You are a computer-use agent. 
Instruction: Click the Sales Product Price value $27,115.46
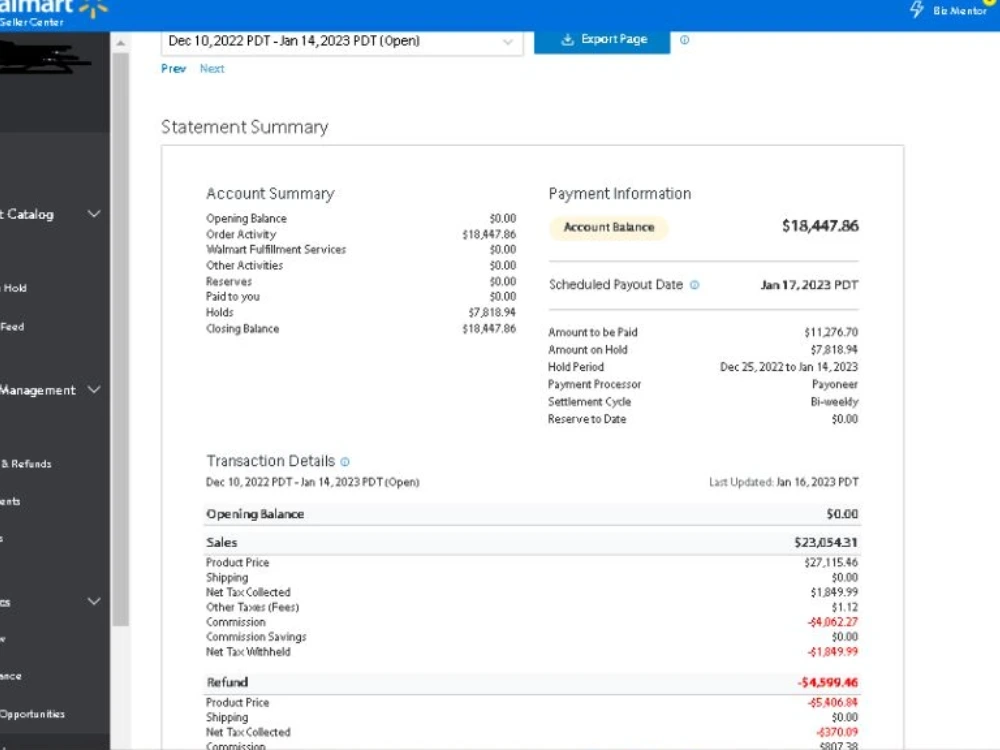[831, 562]
